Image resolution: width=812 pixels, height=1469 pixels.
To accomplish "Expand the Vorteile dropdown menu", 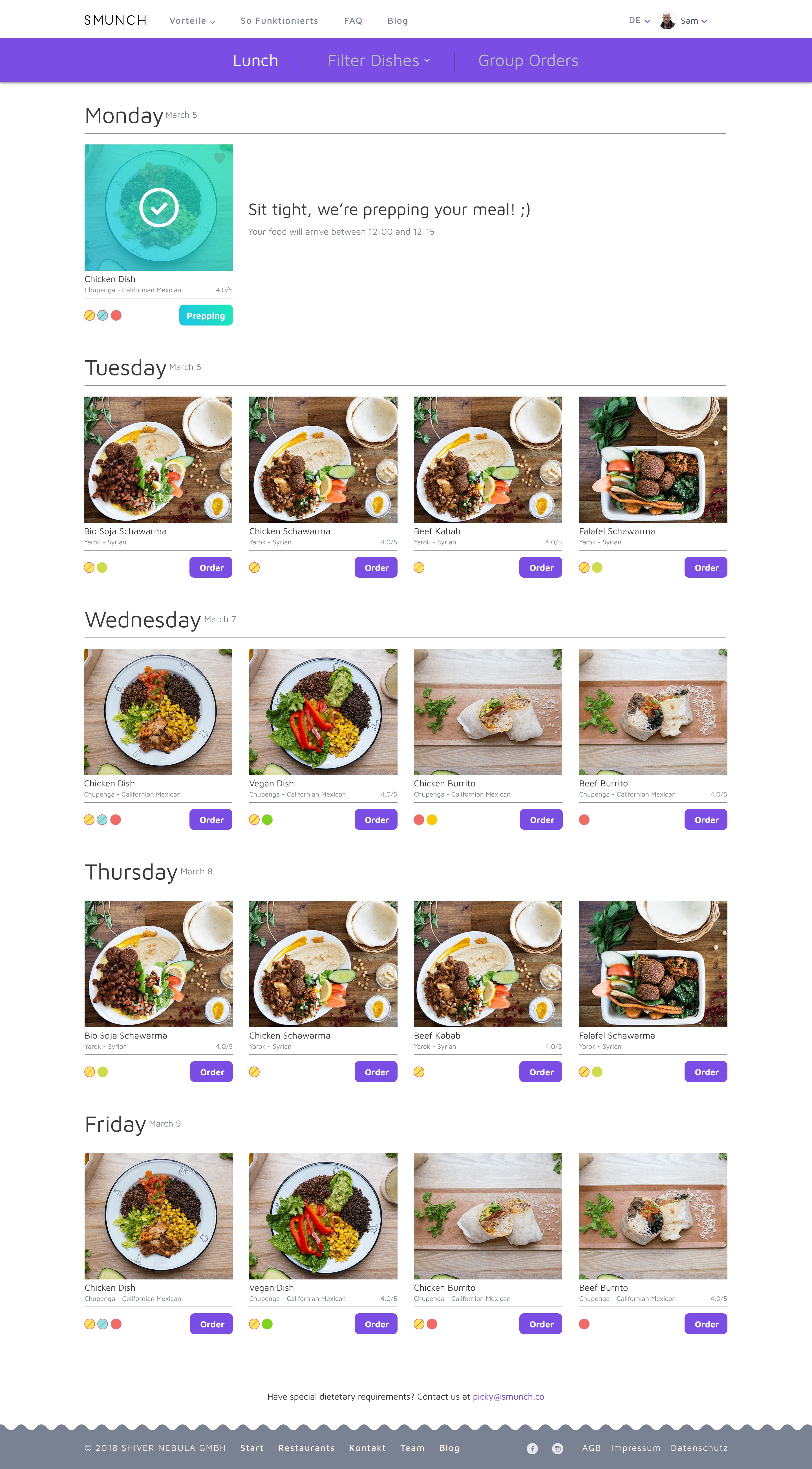I will click(x=192, y=21).
